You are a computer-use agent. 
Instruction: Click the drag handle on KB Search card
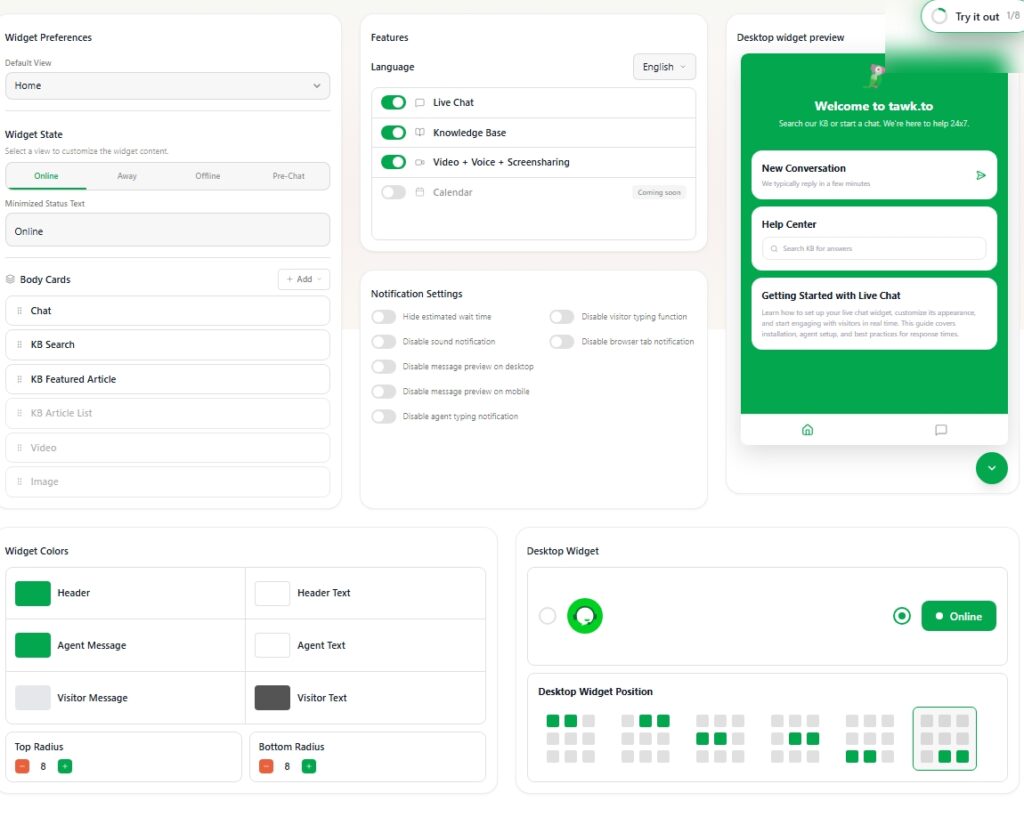point(20,345)
